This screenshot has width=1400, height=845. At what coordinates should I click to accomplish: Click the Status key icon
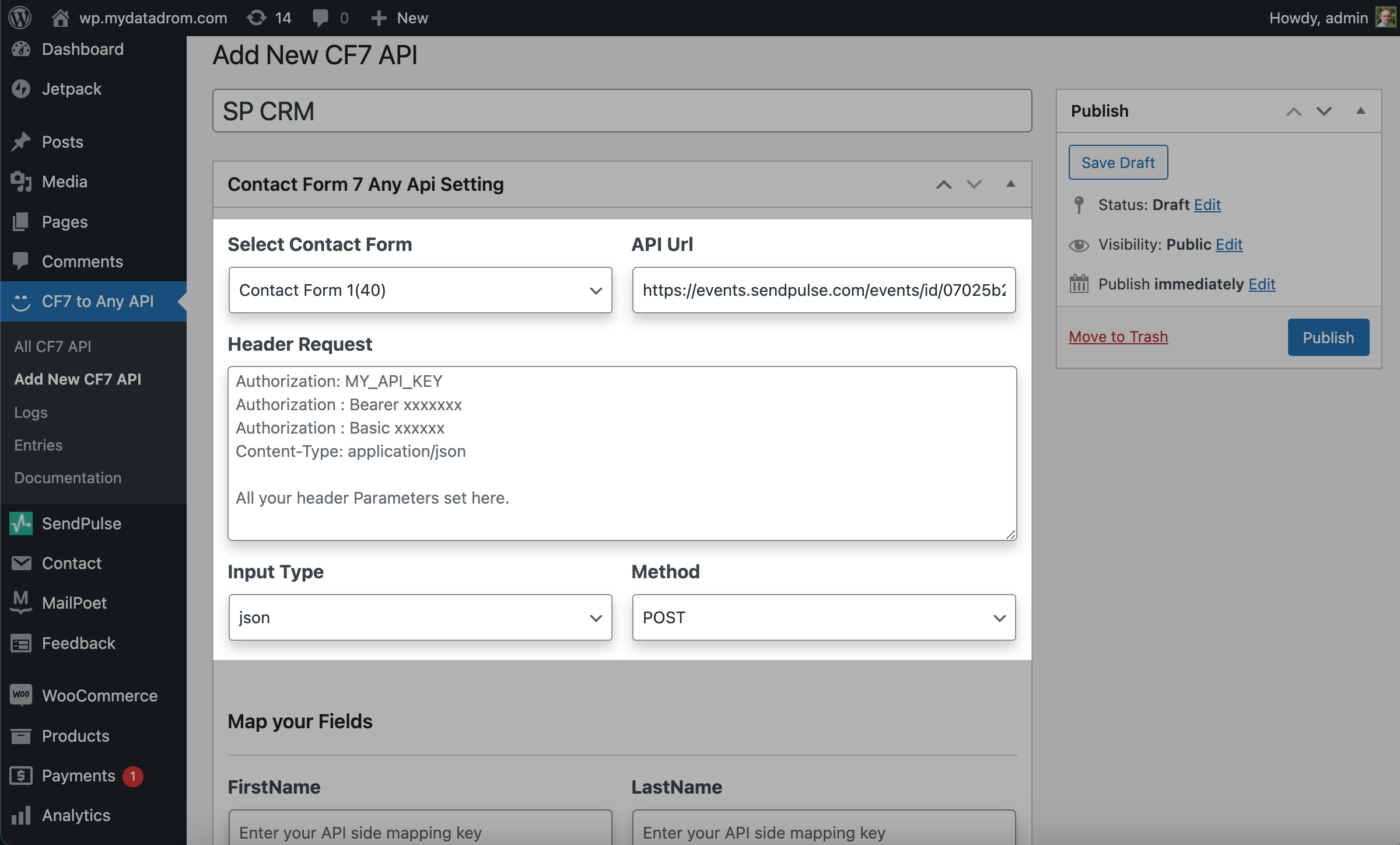pos(1079,205)
